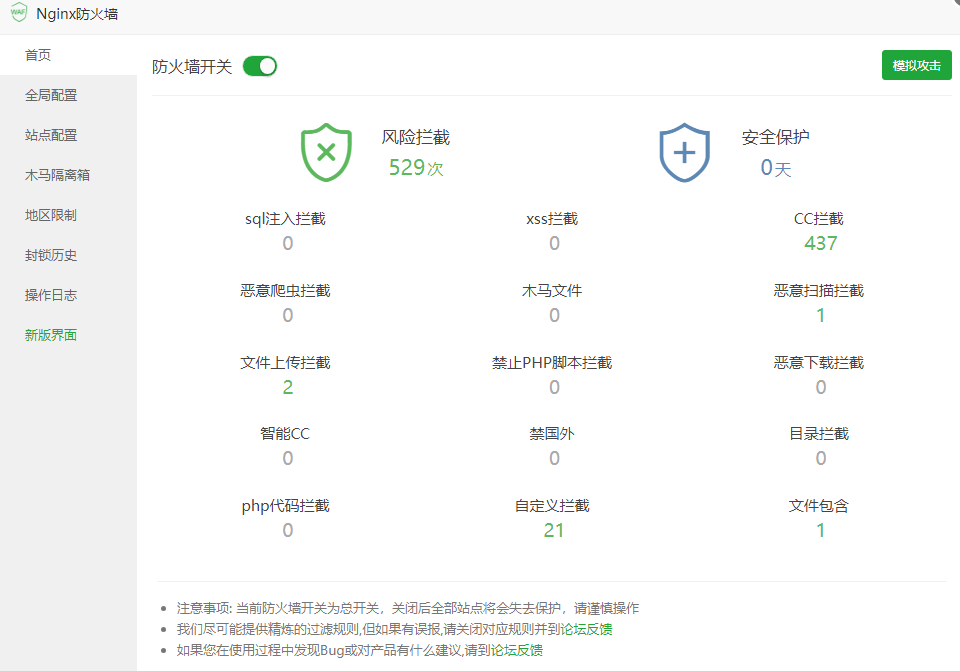Click the sql注入拦截 label

[x=285, y=219]
